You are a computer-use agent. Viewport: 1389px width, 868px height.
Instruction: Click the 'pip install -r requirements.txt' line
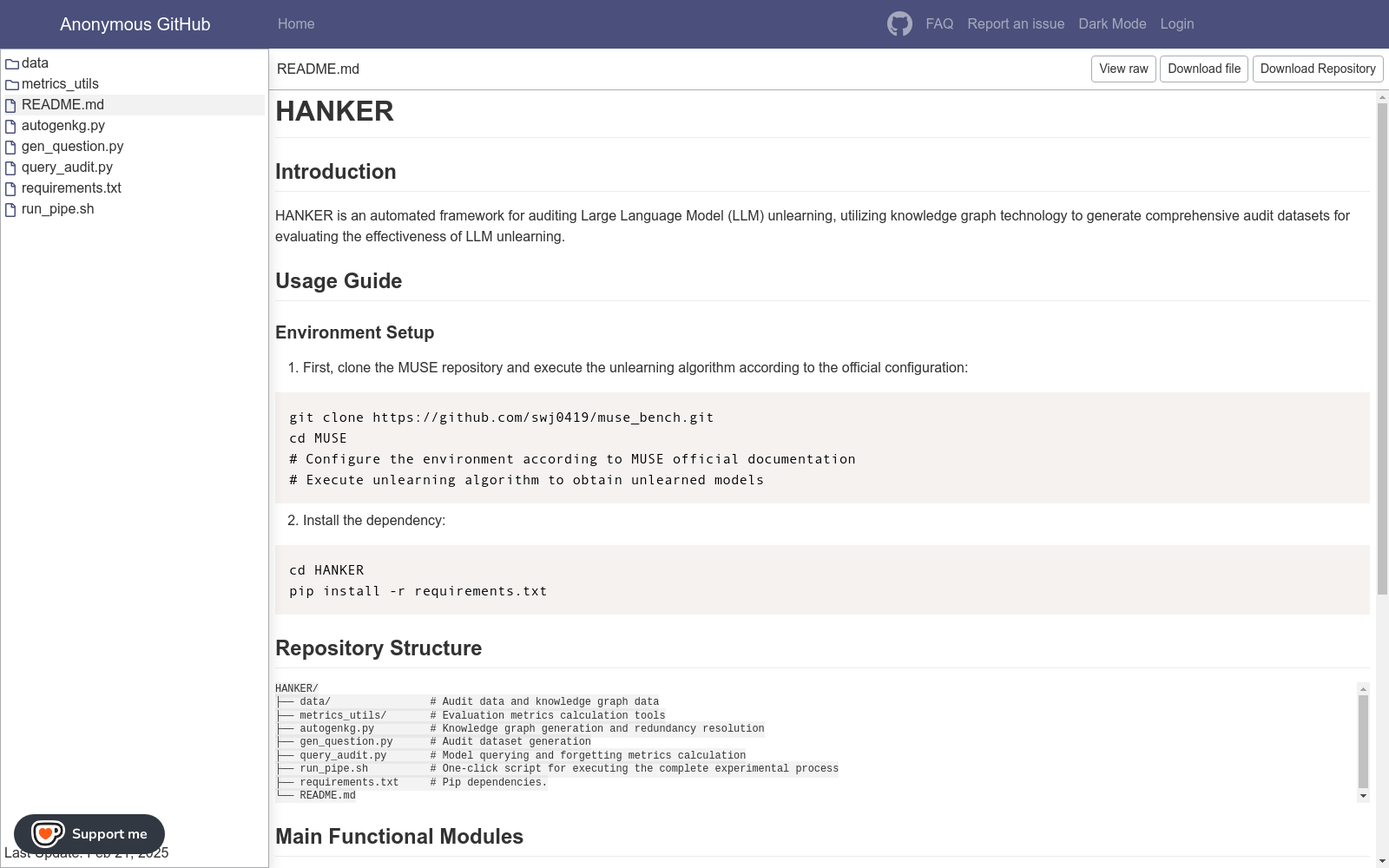point(418,591)
